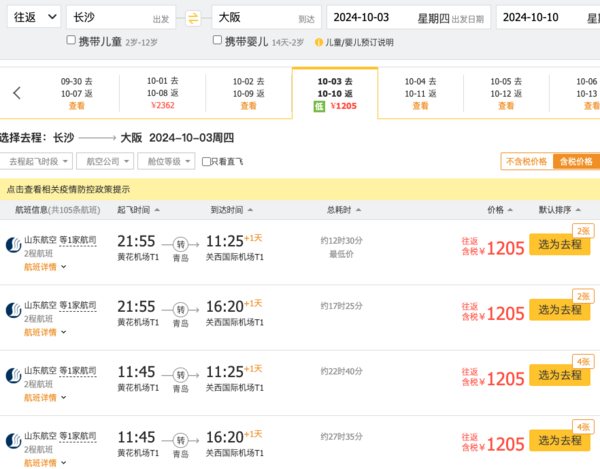
Task: Select the 10-01 去 10-08 返 date tab
Action: (163, 93)
